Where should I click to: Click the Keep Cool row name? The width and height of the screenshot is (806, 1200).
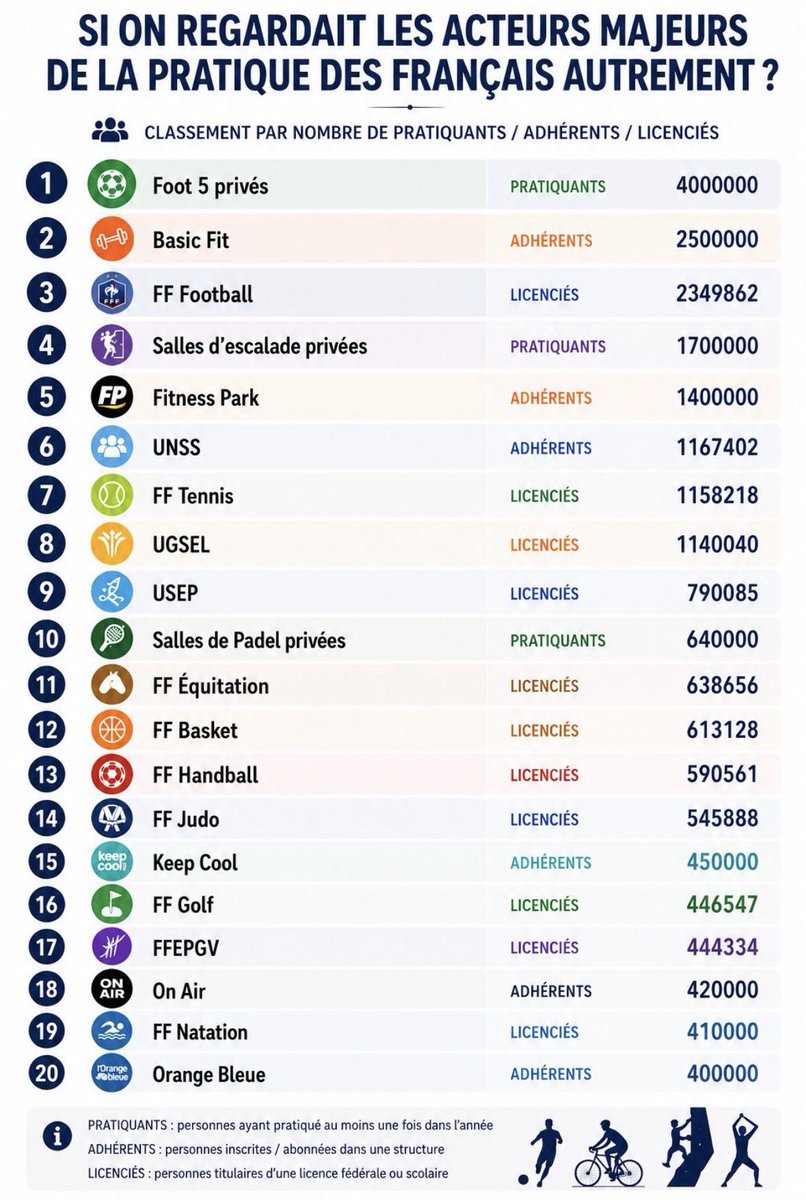click(x=195, y=862)
